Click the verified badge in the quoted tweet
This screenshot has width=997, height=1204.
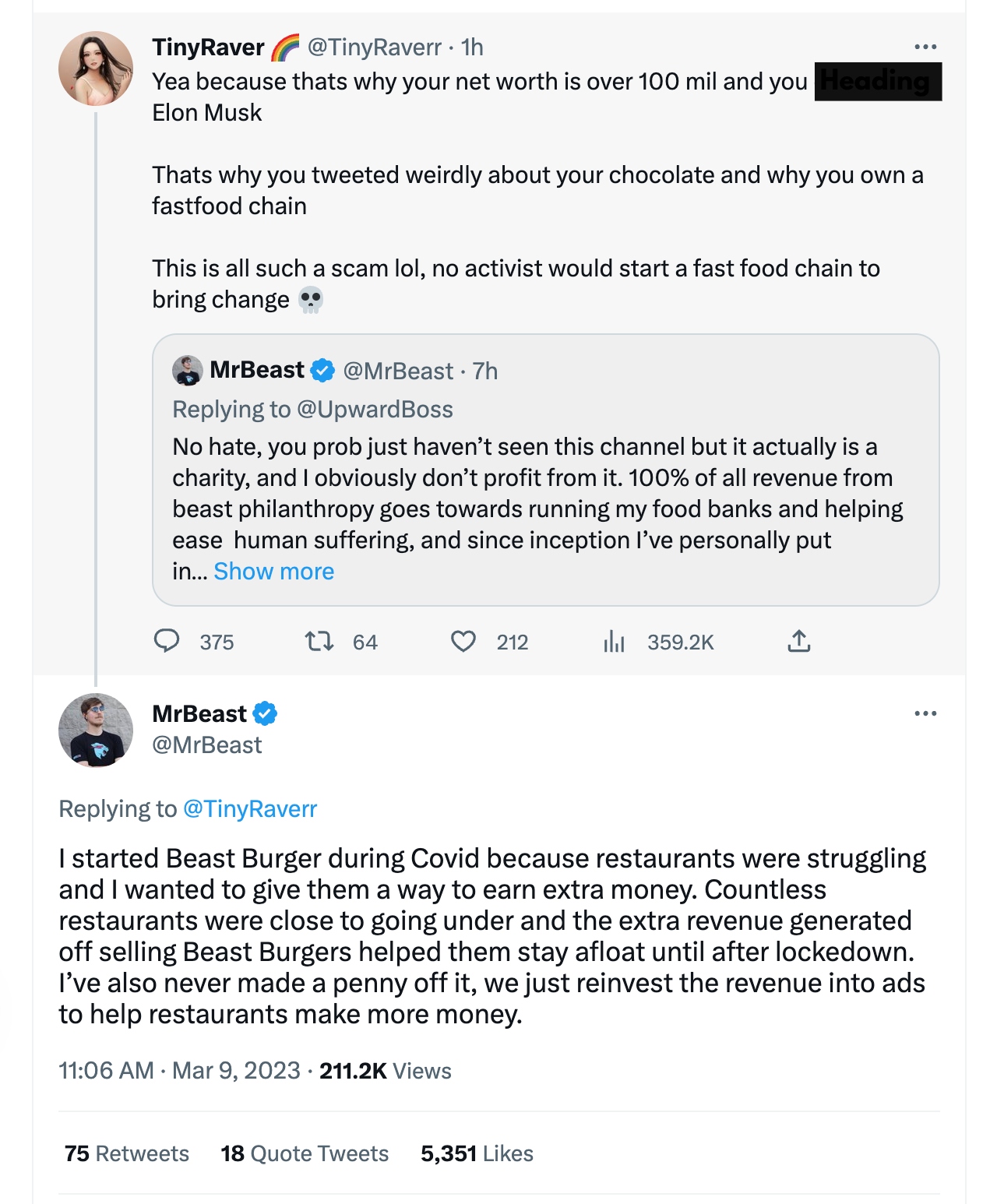click(322, 371)
